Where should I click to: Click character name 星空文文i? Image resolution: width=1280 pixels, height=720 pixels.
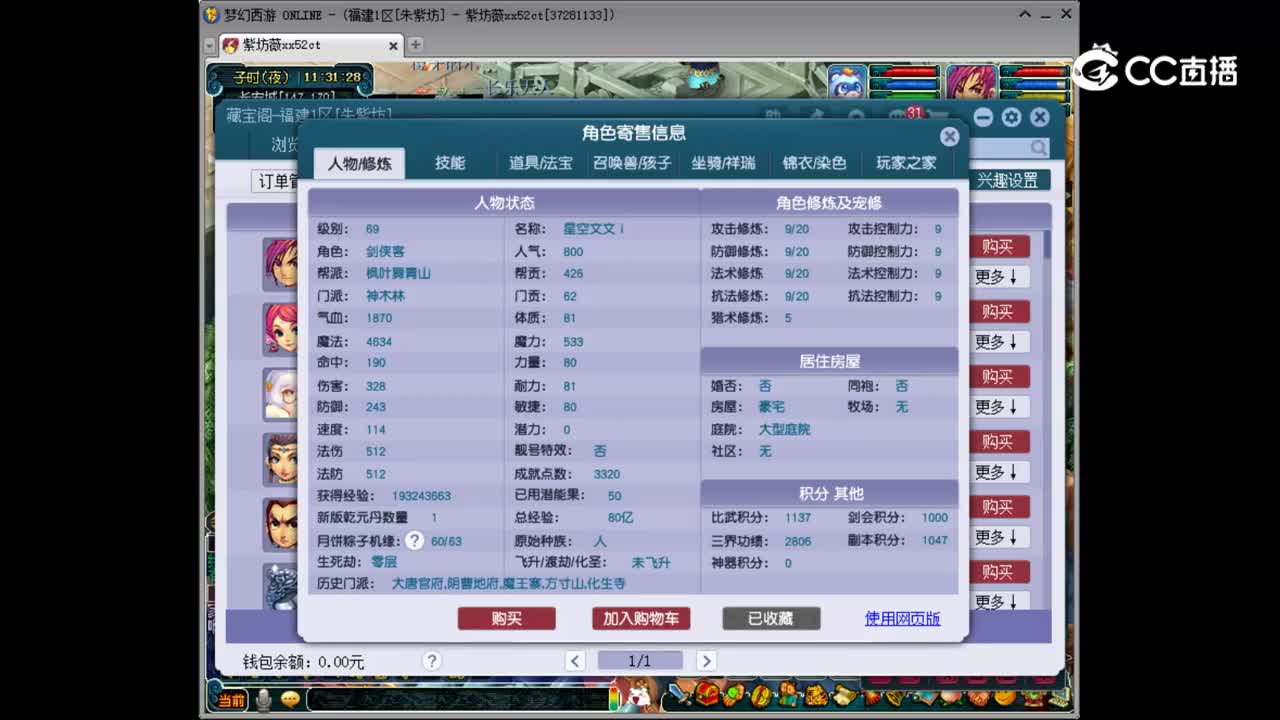(593, 229)
